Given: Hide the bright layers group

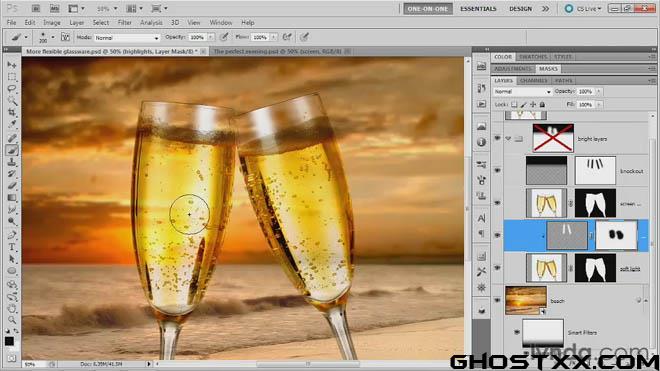Looking at the screenshot, I should 497,138.
